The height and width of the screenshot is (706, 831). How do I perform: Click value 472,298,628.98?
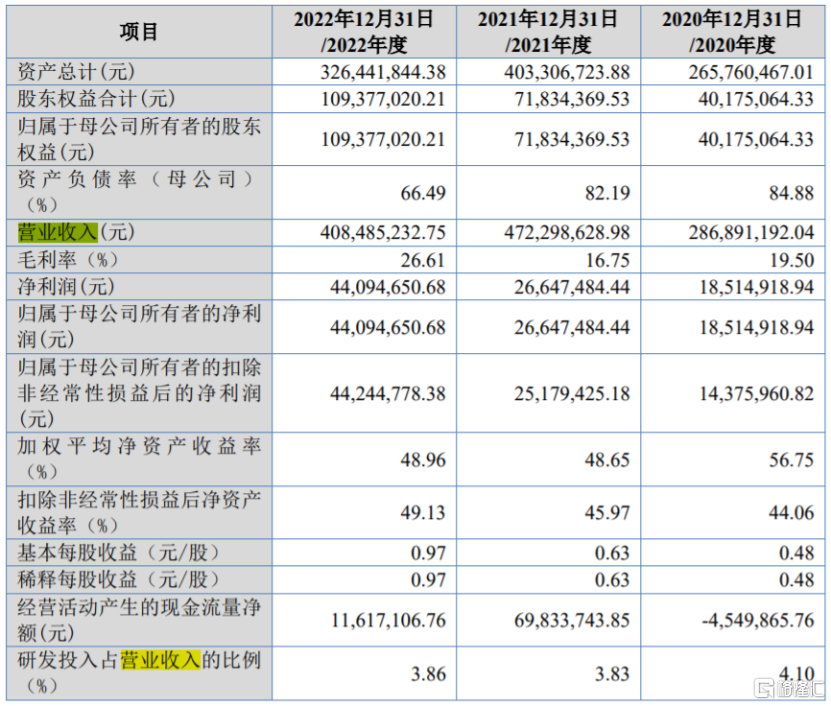tap(567, 233)
